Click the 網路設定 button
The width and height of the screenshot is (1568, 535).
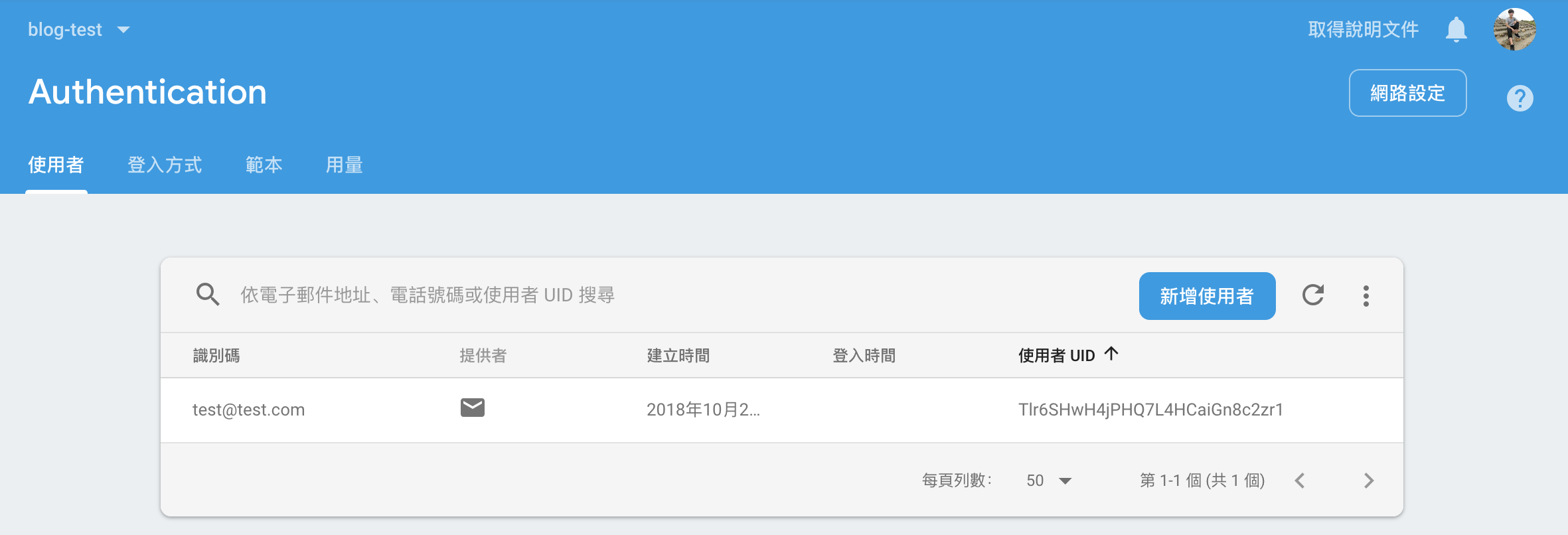tap(1407, 93)
